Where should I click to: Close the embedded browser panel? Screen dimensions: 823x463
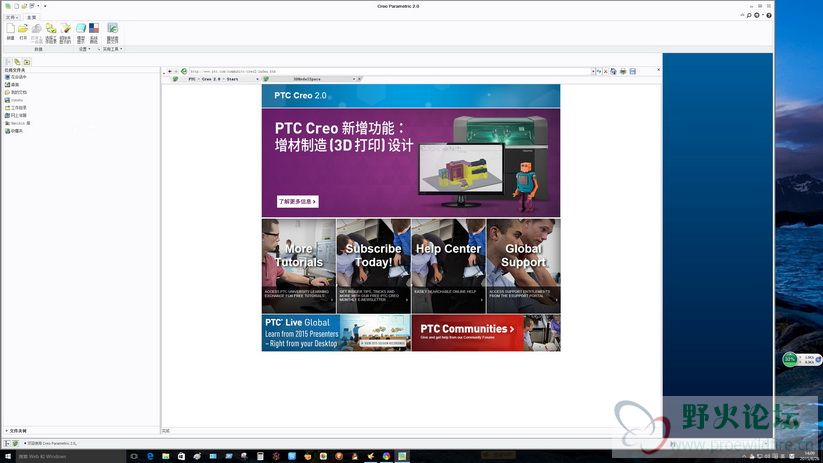pyautogui.click(x=658, y=70)
